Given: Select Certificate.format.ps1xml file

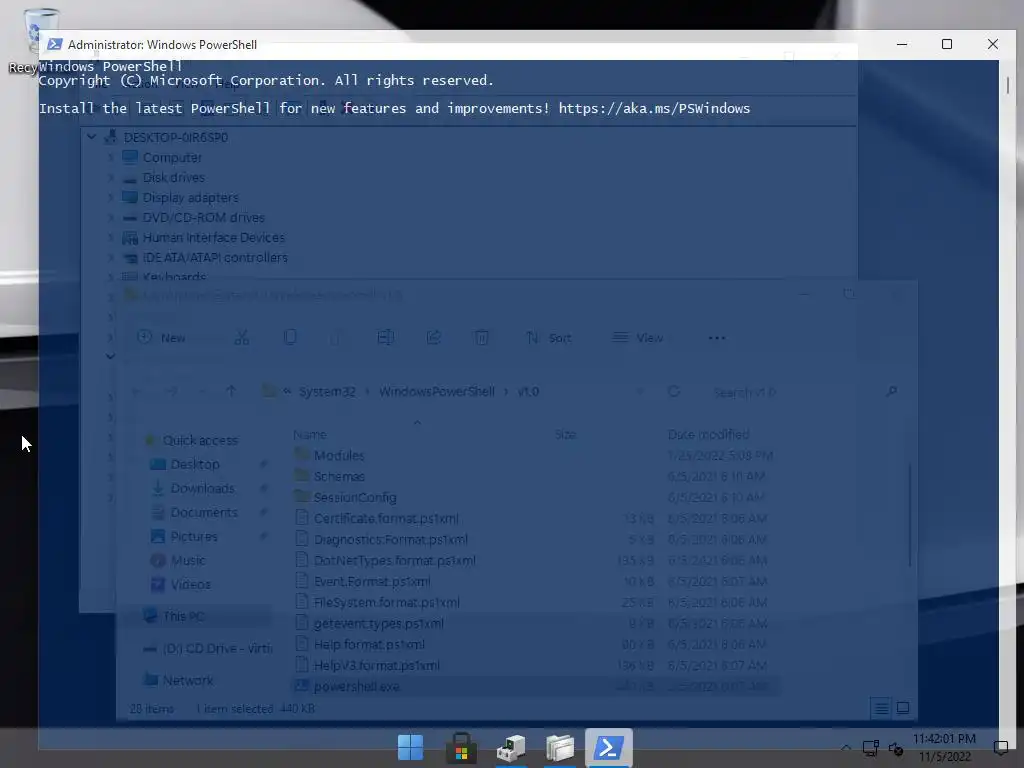Looking at the screenshot, I should pyautogui.click(x=386, y=519).
